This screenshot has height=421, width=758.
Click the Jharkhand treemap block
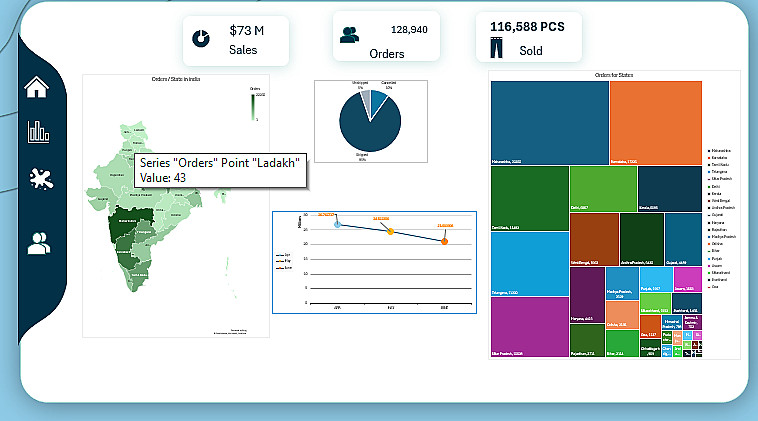click(x=687, y=303)
